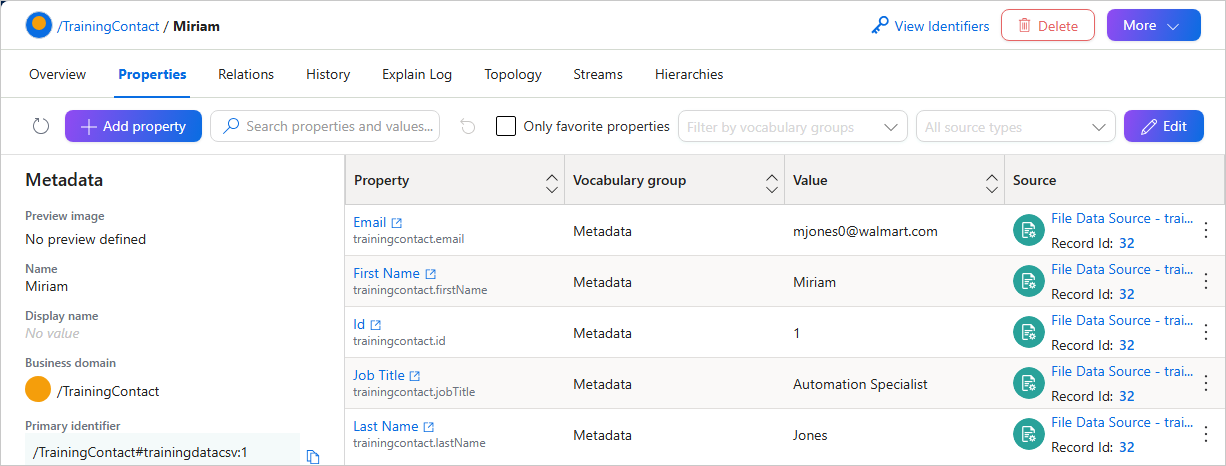Click the undo arrow beside search box
Viewport: 1226px width, 466px height.
468,126
